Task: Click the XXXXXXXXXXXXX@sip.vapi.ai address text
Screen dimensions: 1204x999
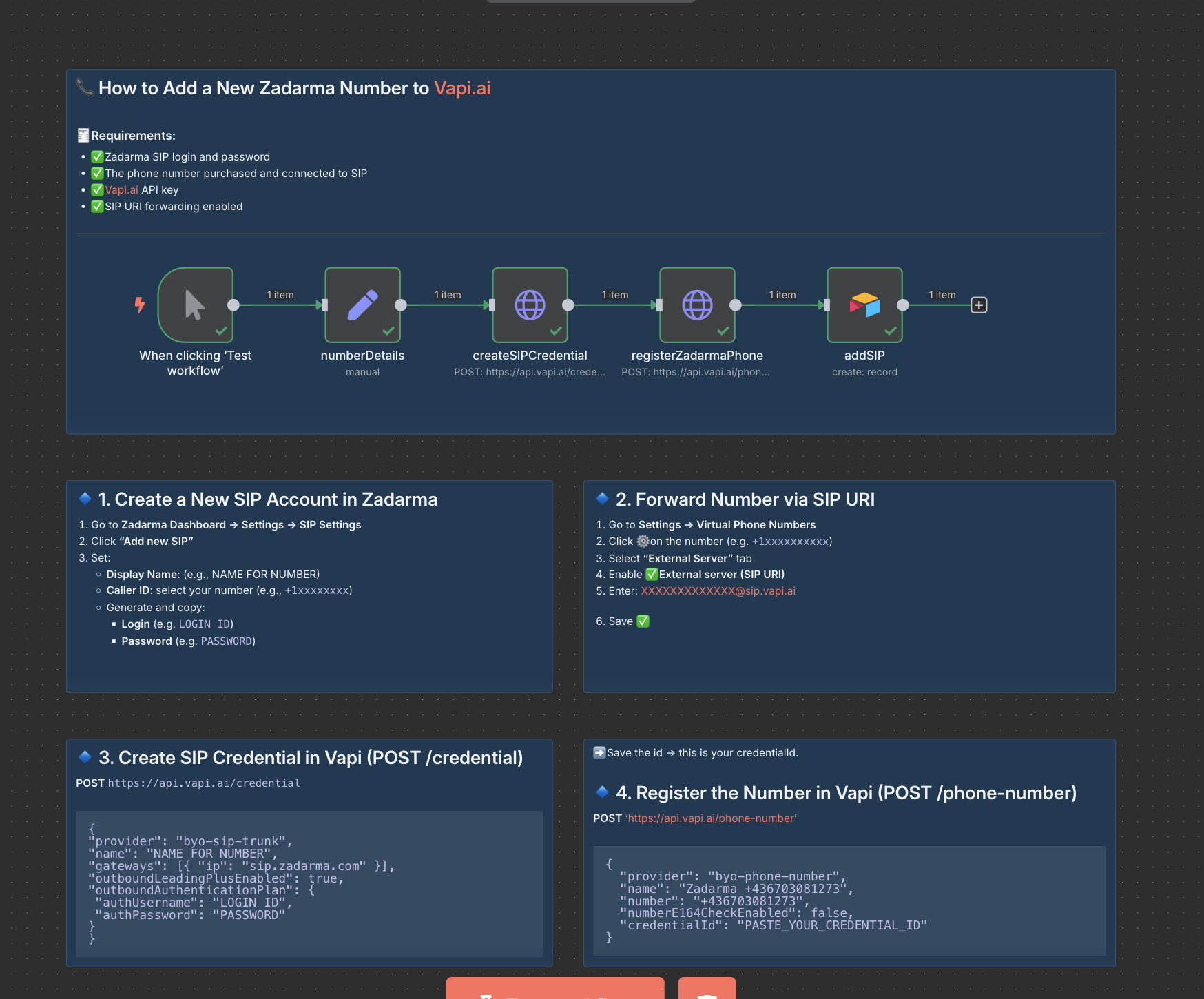Action: pyautogui.click(x=717, y=590)
